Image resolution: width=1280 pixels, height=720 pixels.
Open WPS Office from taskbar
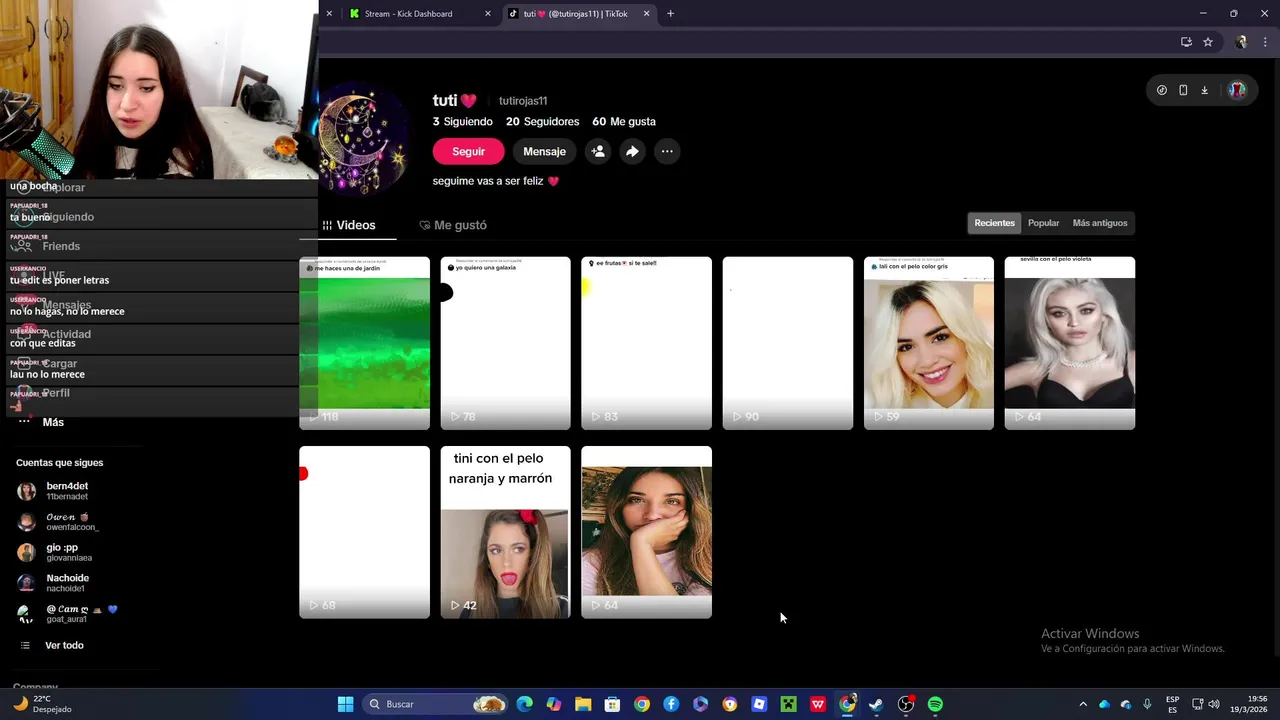818,704
